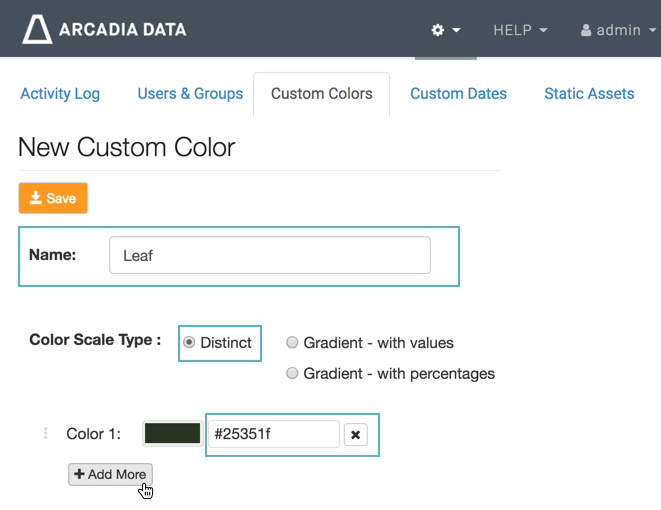661x510 pixels.
Task: Click the #25351f hex code field
Action: tap(273, 434)
